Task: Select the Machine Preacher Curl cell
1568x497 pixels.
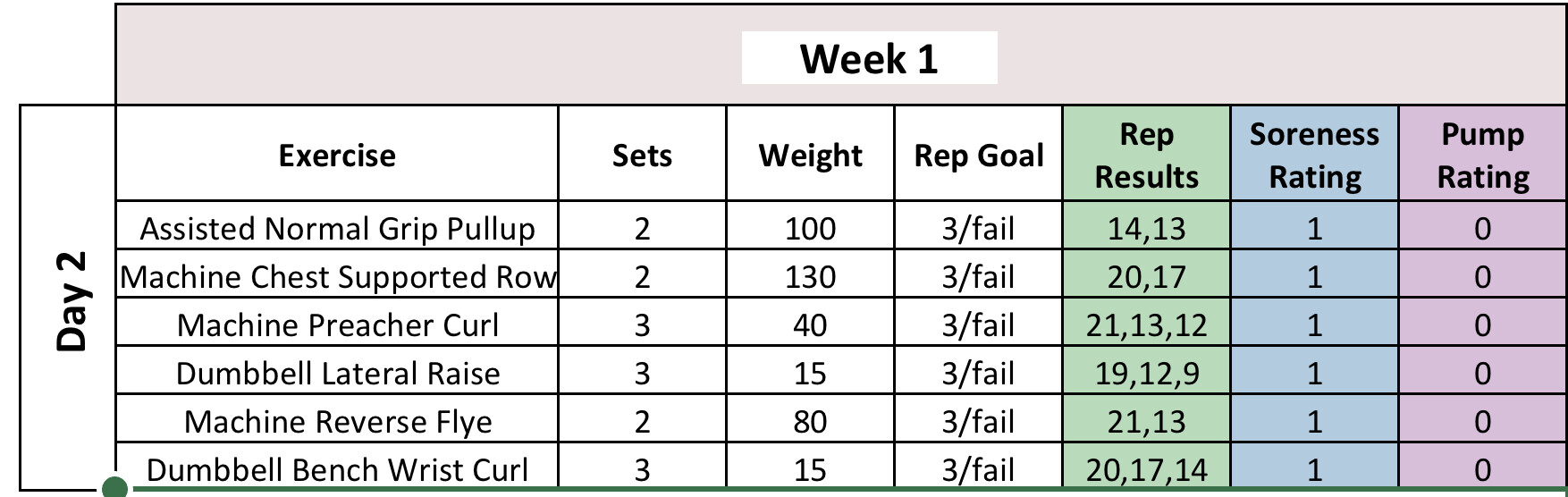Action: tap(337, 325)
